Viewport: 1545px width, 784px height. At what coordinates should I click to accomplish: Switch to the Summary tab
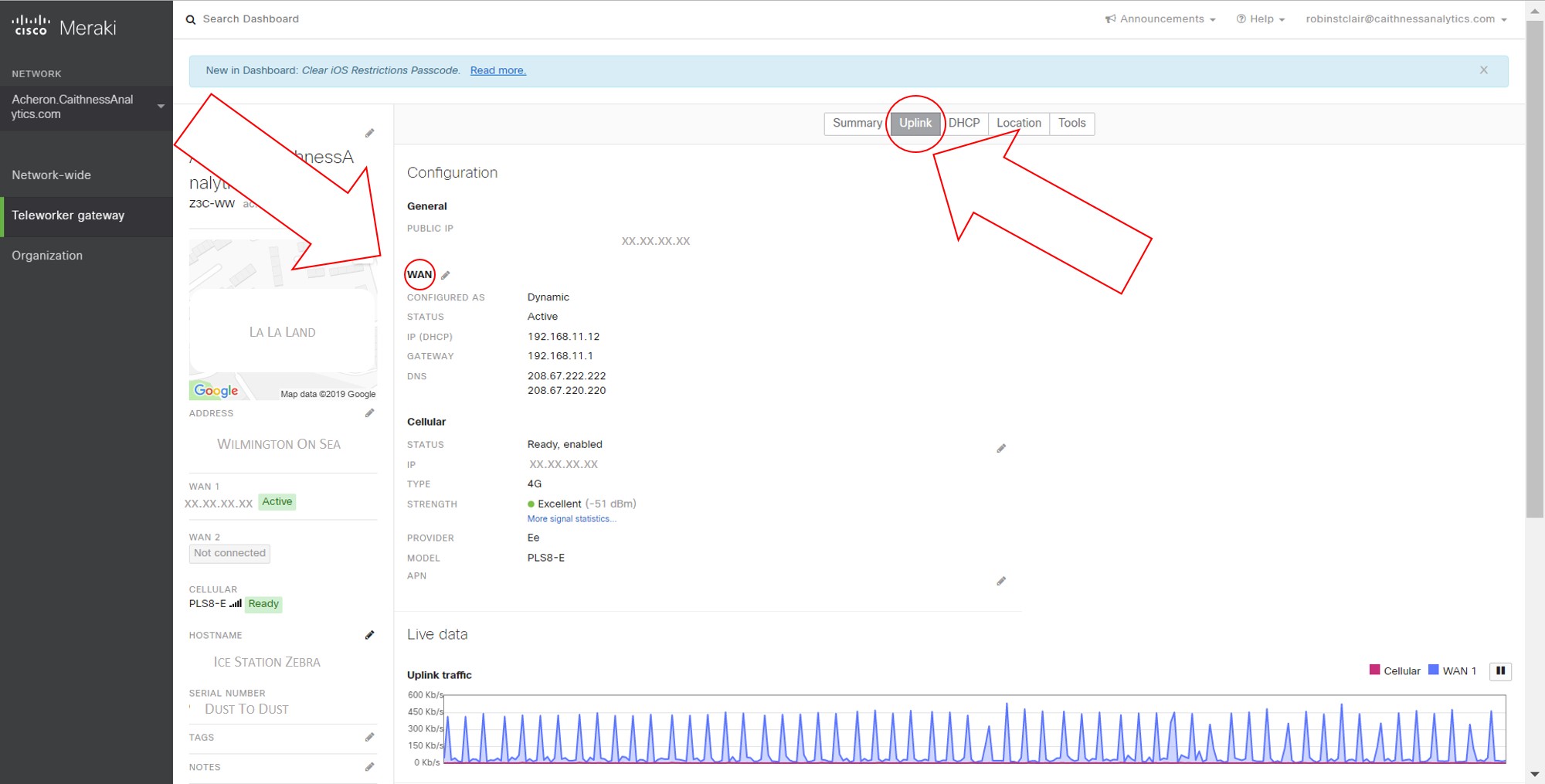coord(856,123)
